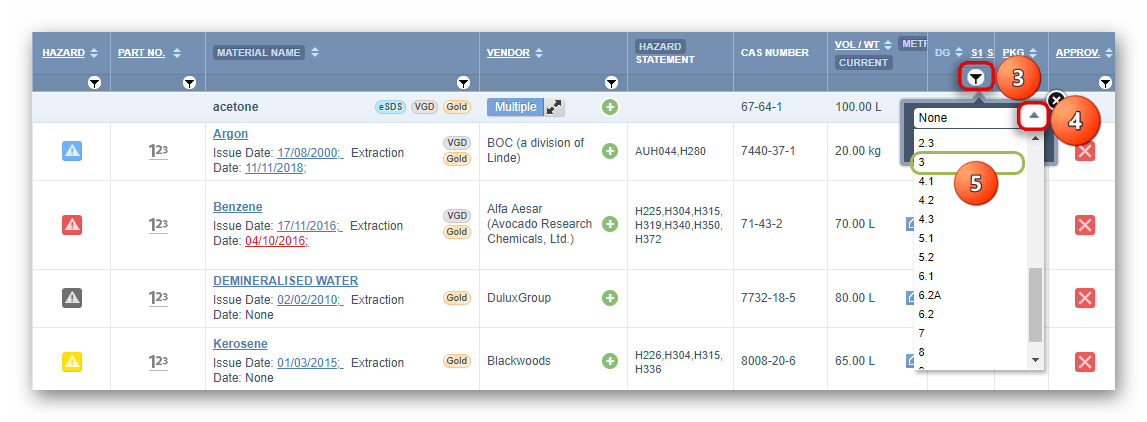This screenshot has width=1147, height=422.
Task: Click the Gold badge on Kerosene row
Action: click(456, 361)
